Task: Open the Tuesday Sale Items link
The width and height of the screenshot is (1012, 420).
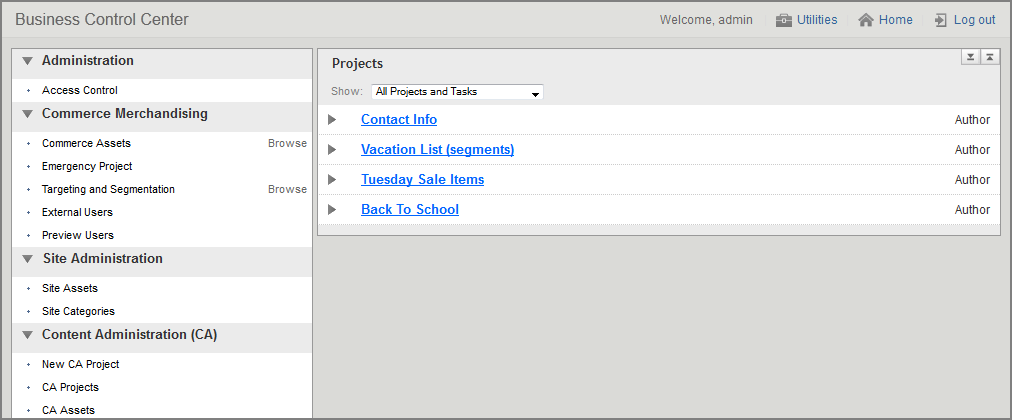Action: (422, 180)
